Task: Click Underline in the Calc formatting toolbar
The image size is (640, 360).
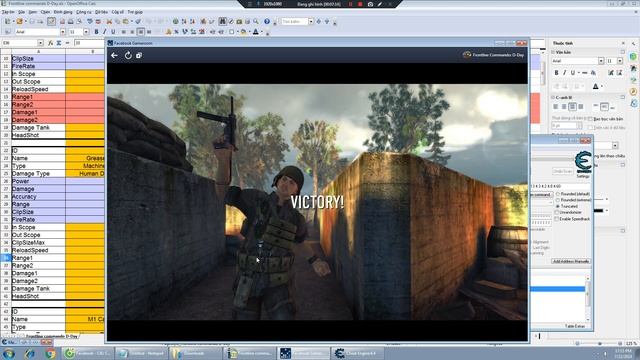Action: coord(113,32)
